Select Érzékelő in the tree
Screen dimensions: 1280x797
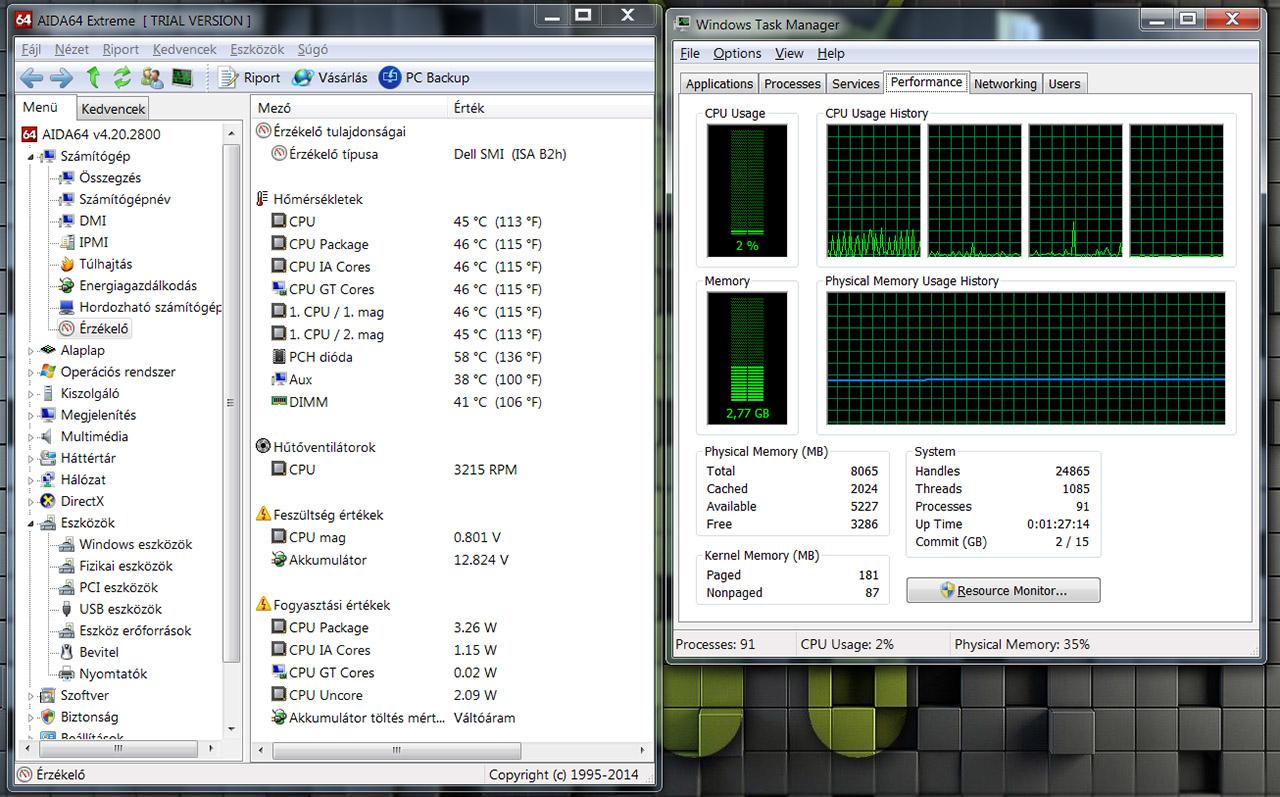pos(105,328)
